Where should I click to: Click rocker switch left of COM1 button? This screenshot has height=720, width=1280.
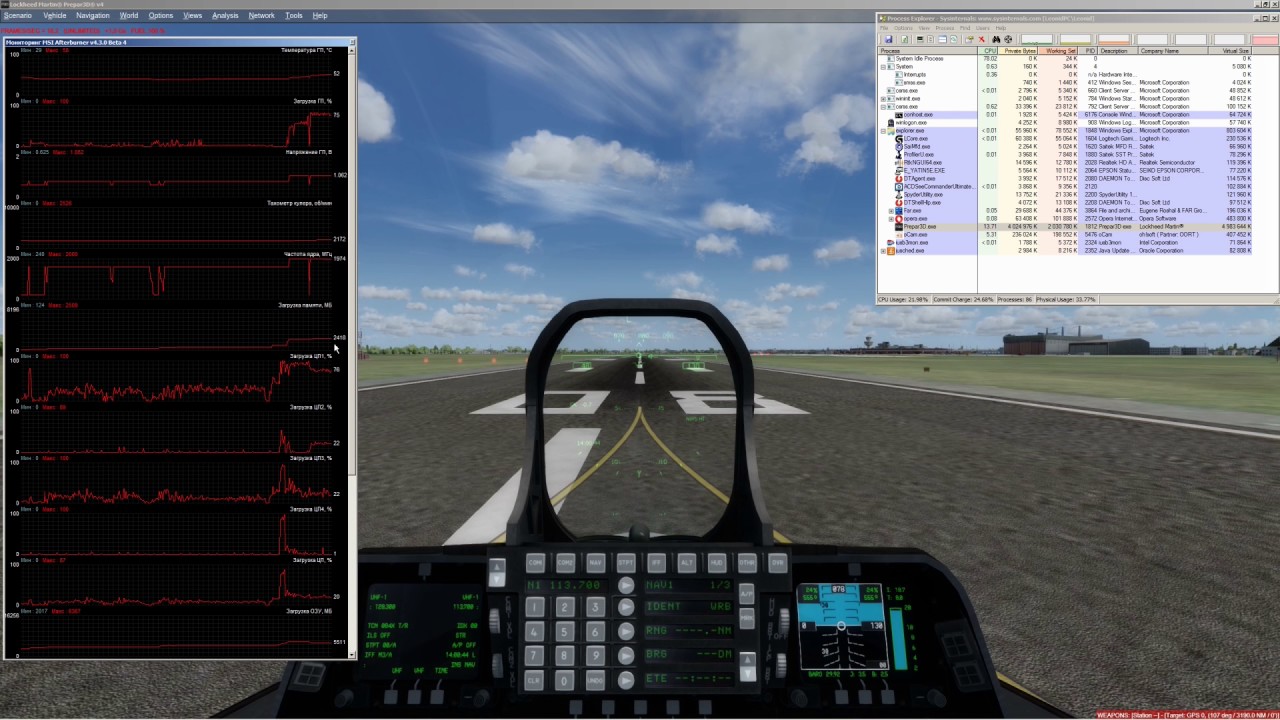(x=497, y=572)
